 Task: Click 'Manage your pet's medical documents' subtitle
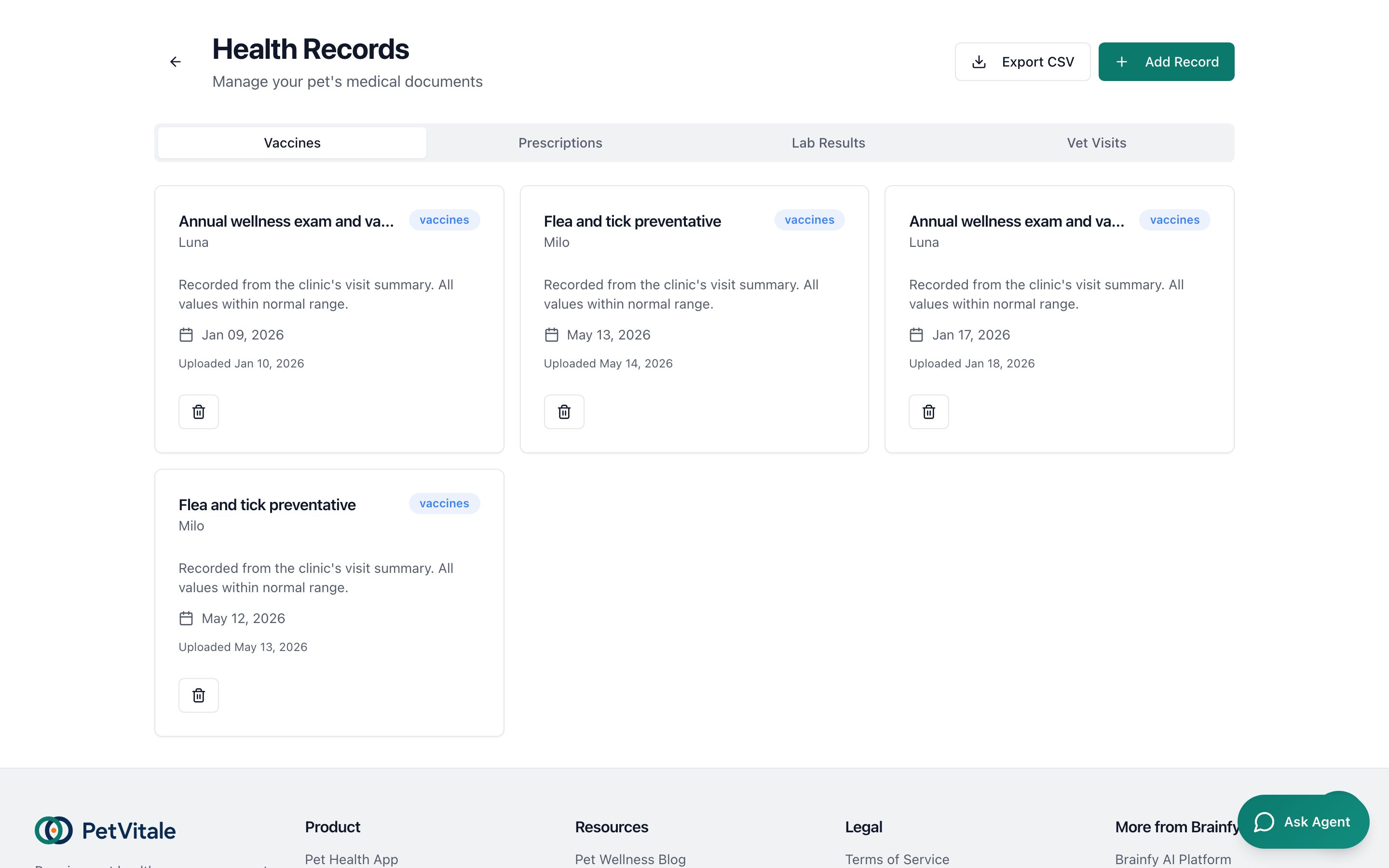(x=347, y=81)
